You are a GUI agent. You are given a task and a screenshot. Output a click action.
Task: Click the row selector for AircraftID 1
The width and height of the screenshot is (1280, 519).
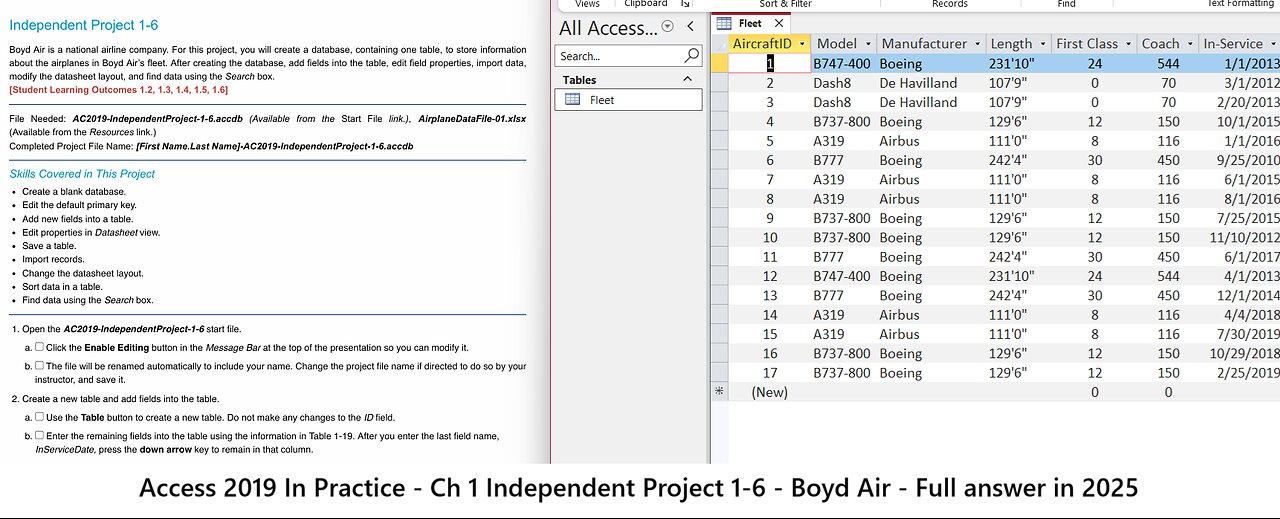coord(718,63)
